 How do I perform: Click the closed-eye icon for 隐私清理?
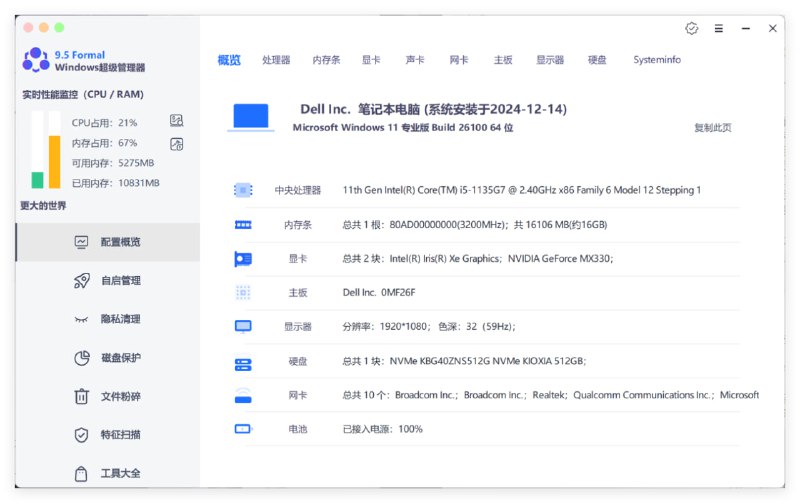tap(81, 320)
